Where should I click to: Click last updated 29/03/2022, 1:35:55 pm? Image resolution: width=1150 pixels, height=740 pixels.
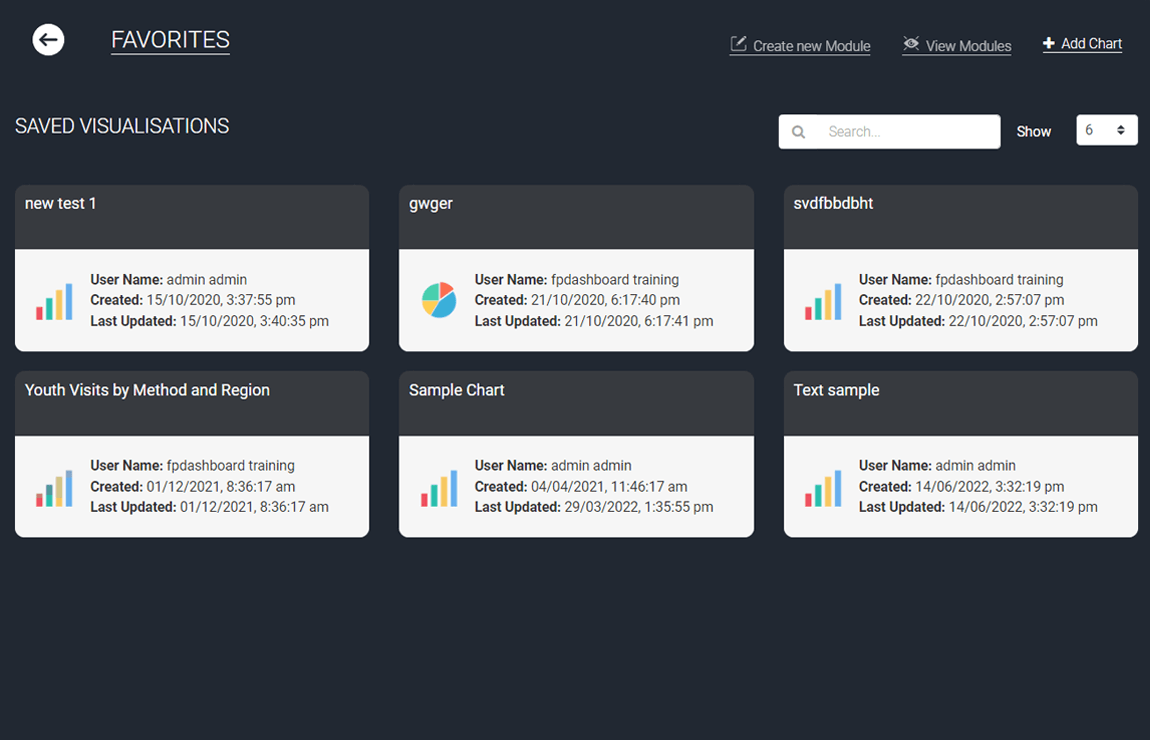pyautogui.click(x=639, y=507)
